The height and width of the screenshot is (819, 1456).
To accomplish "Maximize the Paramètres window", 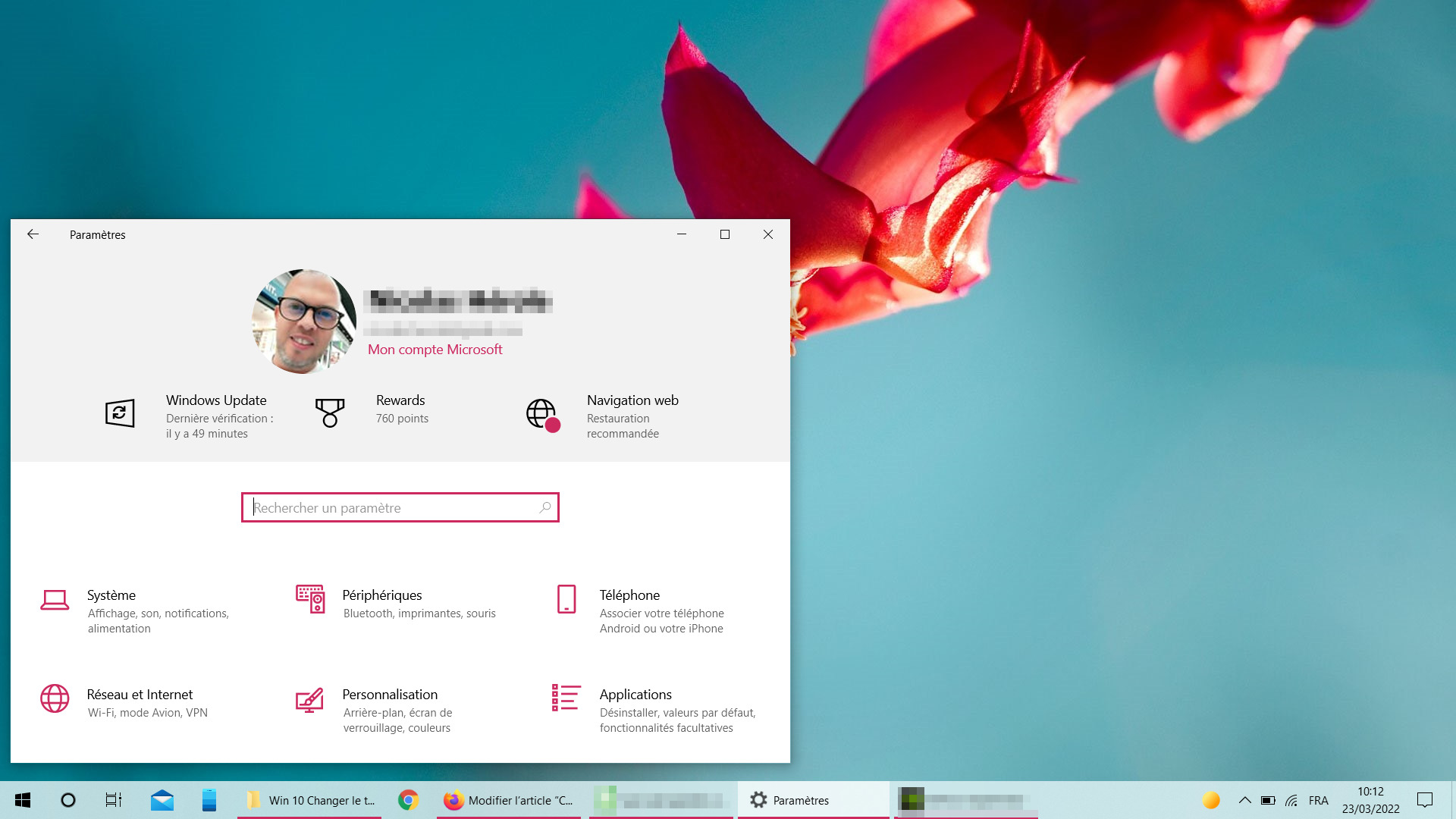I will coord(725,234).
